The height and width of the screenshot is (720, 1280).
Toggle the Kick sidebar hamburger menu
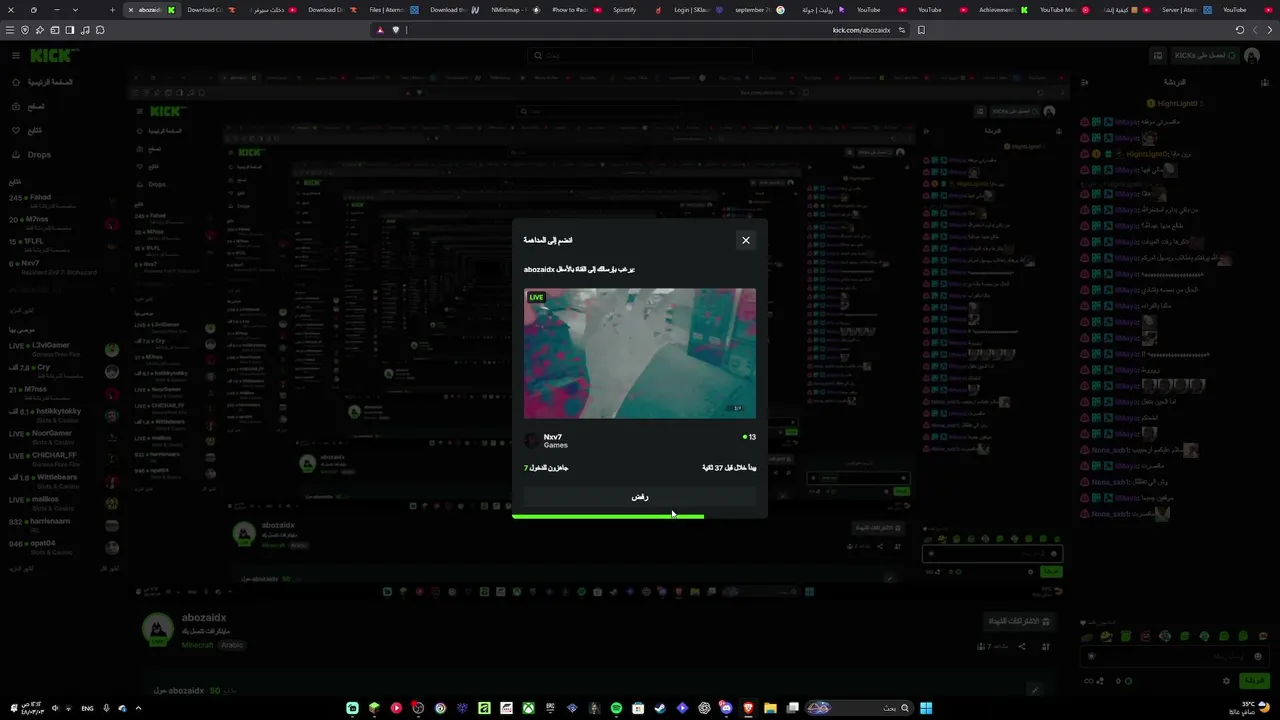pos(15,56)
